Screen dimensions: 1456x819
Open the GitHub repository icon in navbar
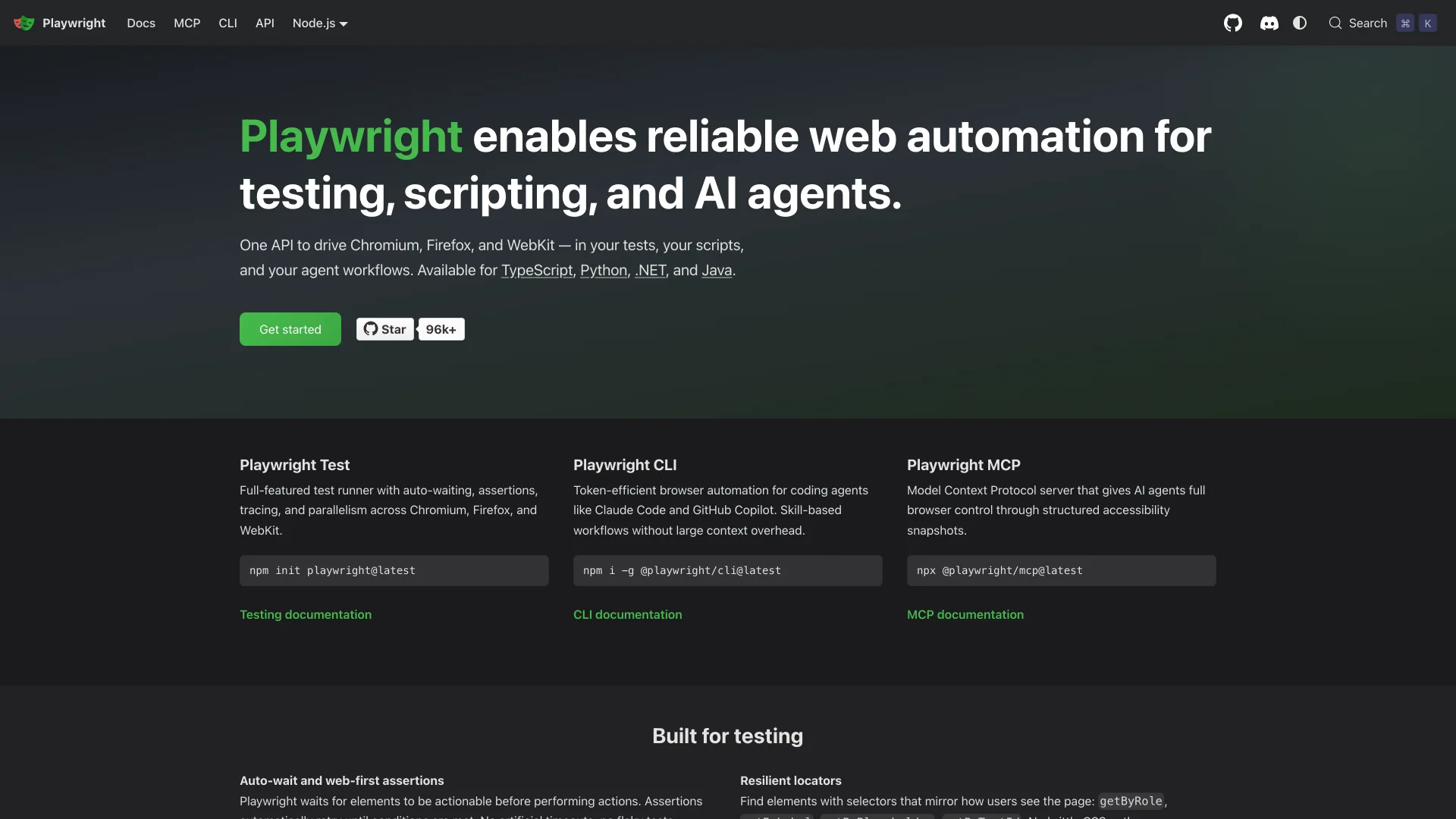[x=1233, y=23]
